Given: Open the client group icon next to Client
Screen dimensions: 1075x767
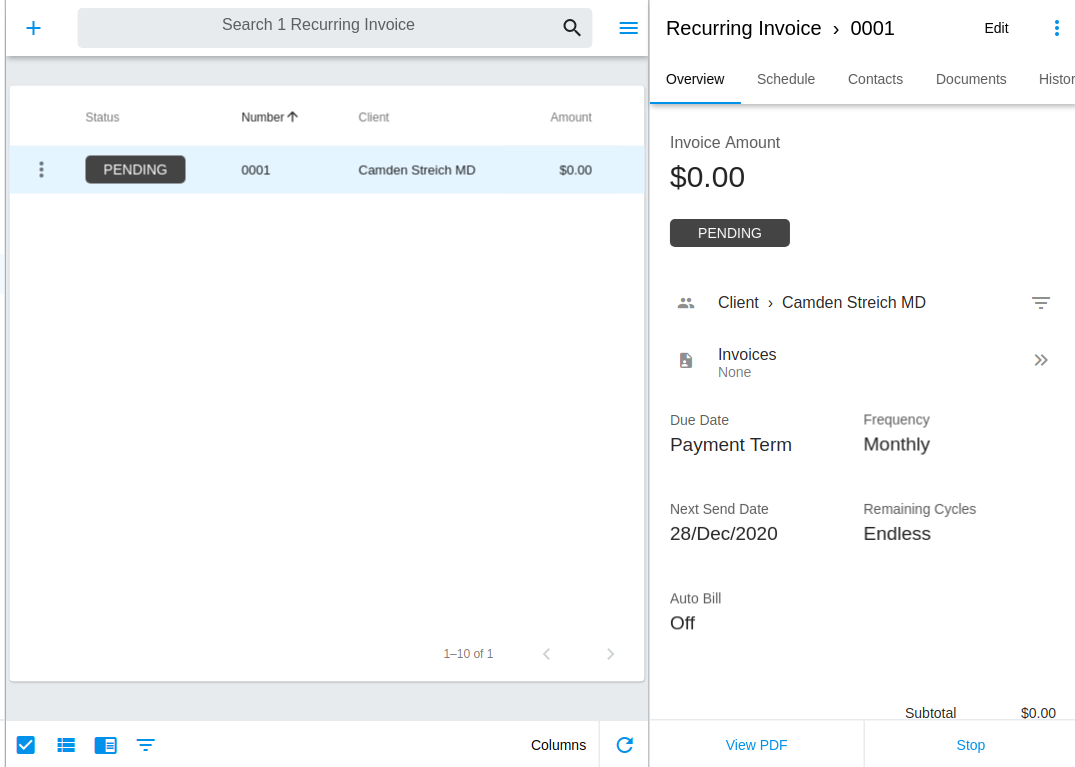Looking at the screenshot, I should click(686, 302).
